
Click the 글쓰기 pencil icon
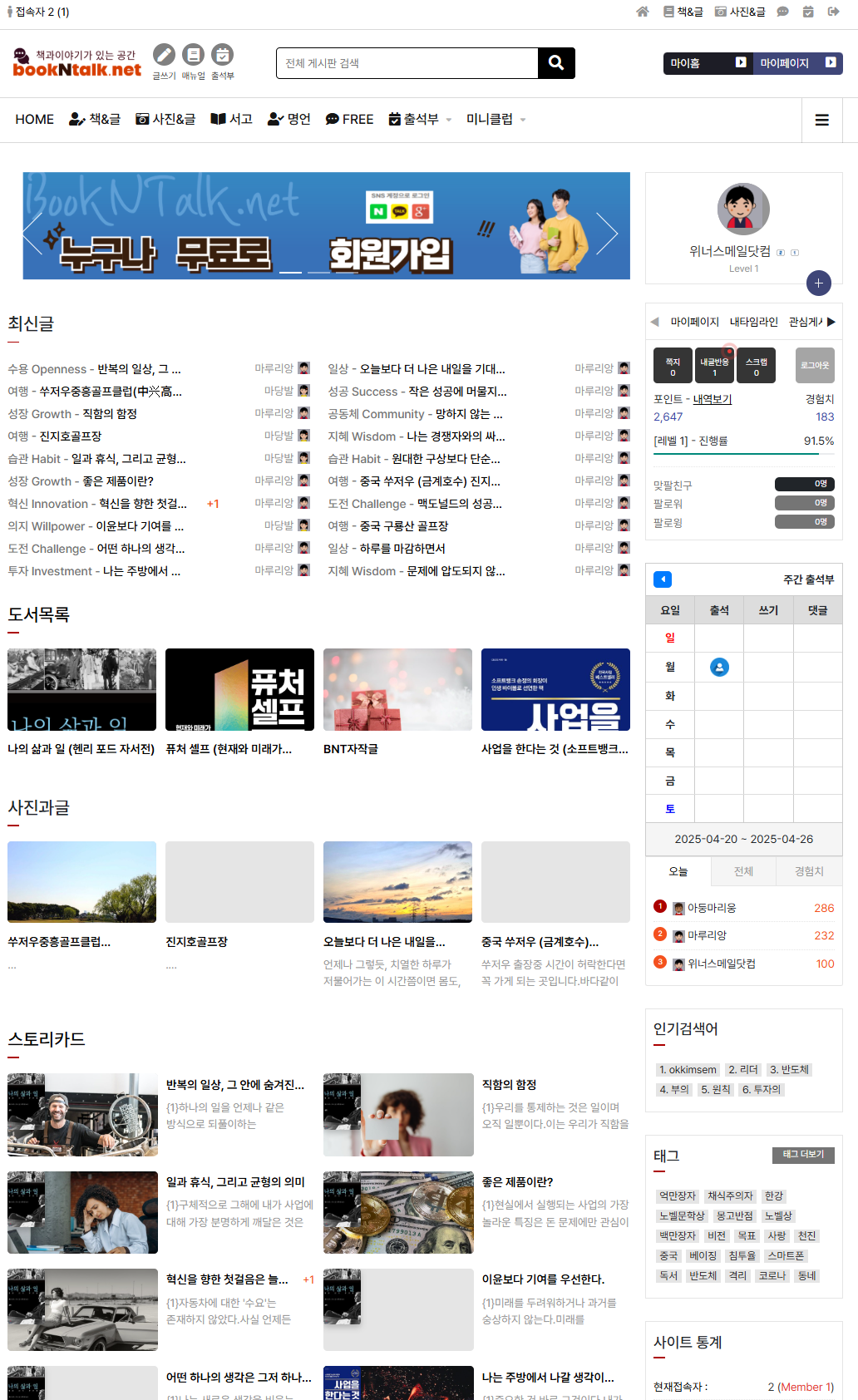[x=164, y=55]
